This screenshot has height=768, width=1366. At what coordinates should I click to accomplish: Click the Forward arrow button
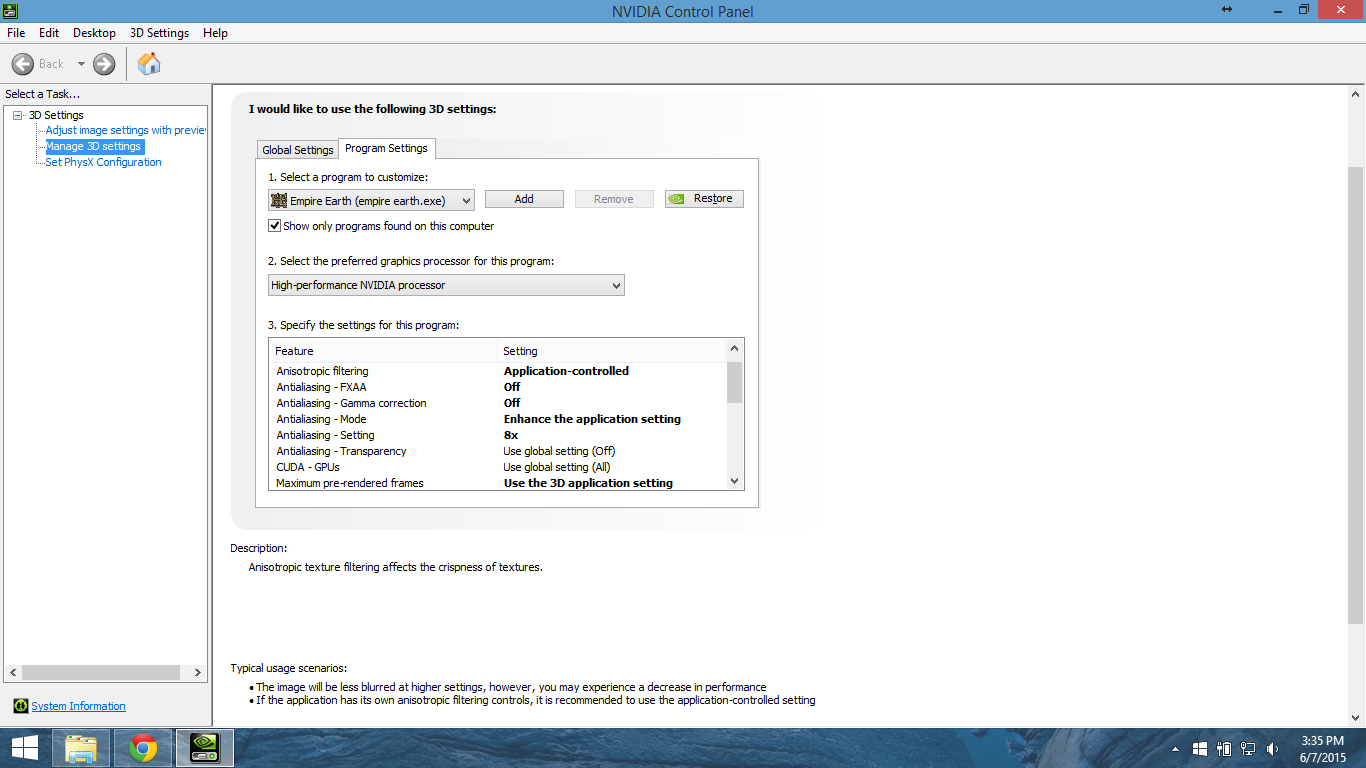104,64
